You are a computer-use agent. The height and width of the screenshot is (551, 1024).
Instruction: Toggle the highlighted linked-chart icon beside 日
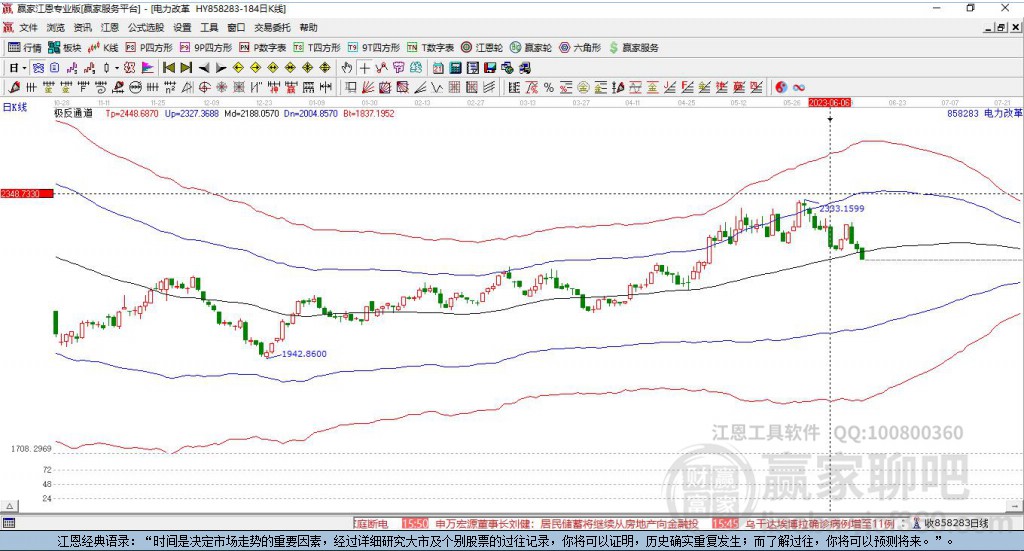click(x=38, y=68)
